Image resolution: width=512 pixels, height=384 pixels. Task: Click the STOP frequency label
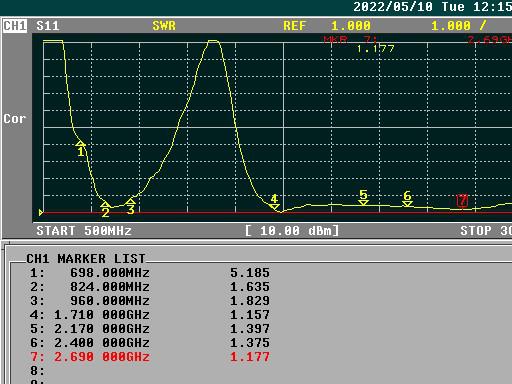click(486, 231)
